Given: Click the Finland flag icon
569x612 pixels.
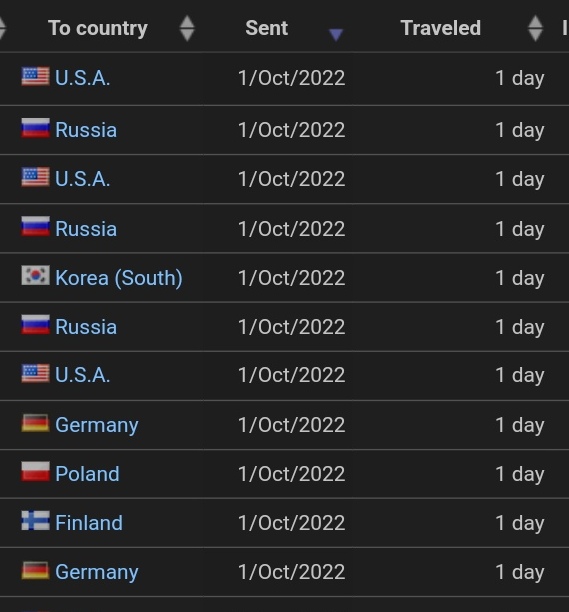Looking at the screenshot, I should pyautogui.click(x=36, y=521).
